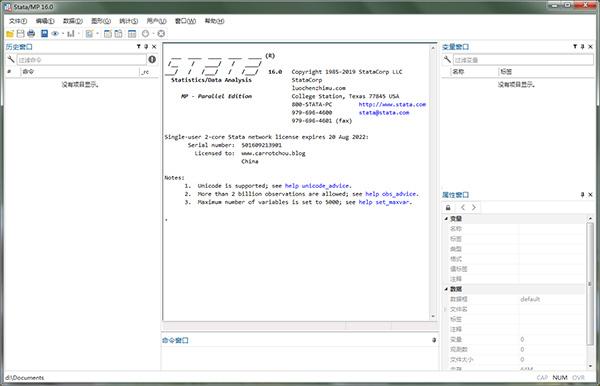Screen dimensions: 600x386
Task: Collapse the 数据 section in properties
Action: point(446,289)
